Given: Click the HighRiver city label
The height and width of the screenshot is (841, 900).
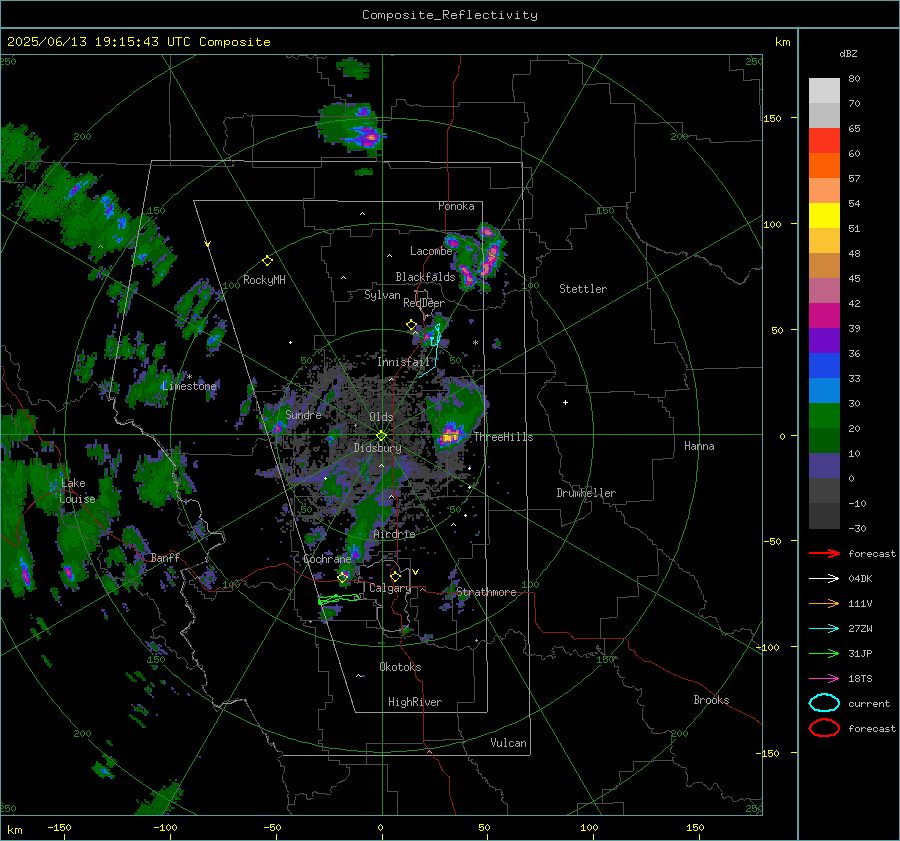Looking at the screenshot, I should tap(415, 702).
